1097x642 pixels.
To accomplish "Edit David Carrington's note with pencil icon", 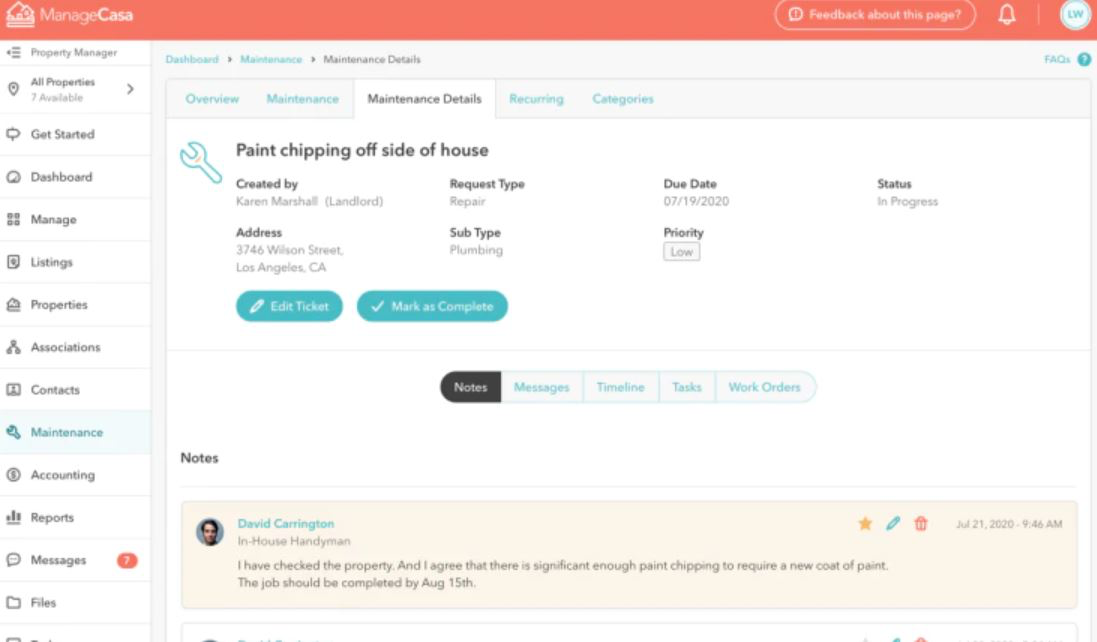I will (x=893, y=523).
